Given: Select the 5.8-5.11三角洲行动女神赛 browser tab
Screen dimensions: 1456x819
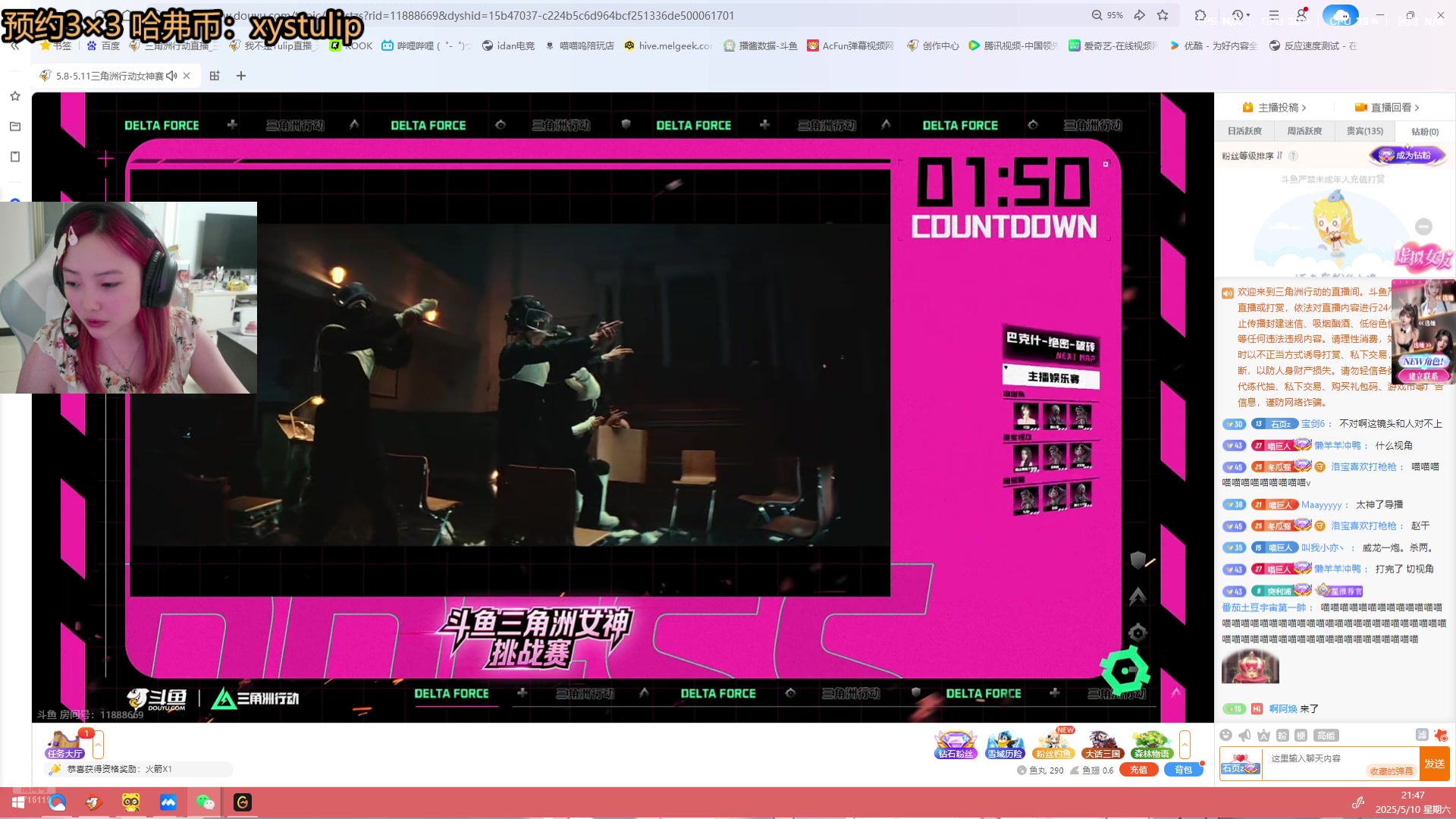Looking at the screenshot, I should pyautogui.click(x=114, y=76).
